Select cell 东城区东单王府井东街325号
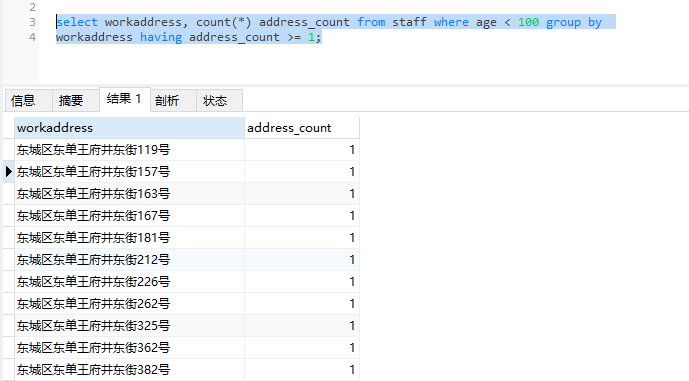689x381 pixels. tap(129, 326)
